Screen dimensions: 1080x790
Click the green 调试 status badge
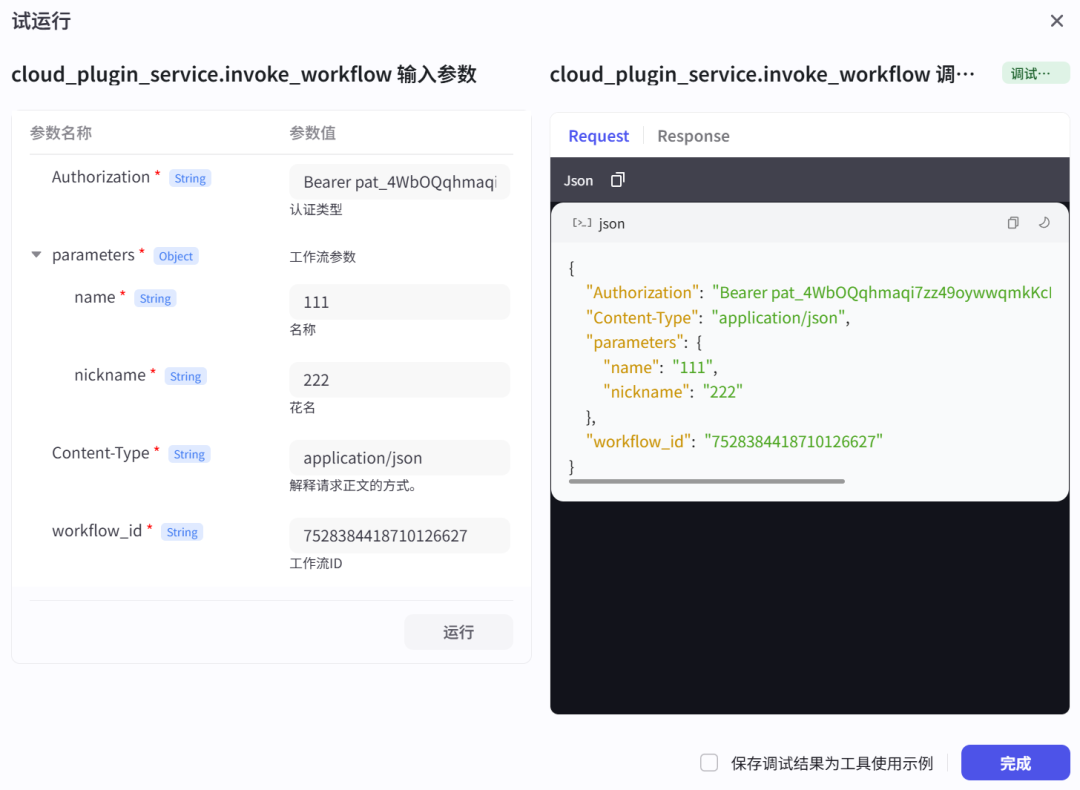1035,74
